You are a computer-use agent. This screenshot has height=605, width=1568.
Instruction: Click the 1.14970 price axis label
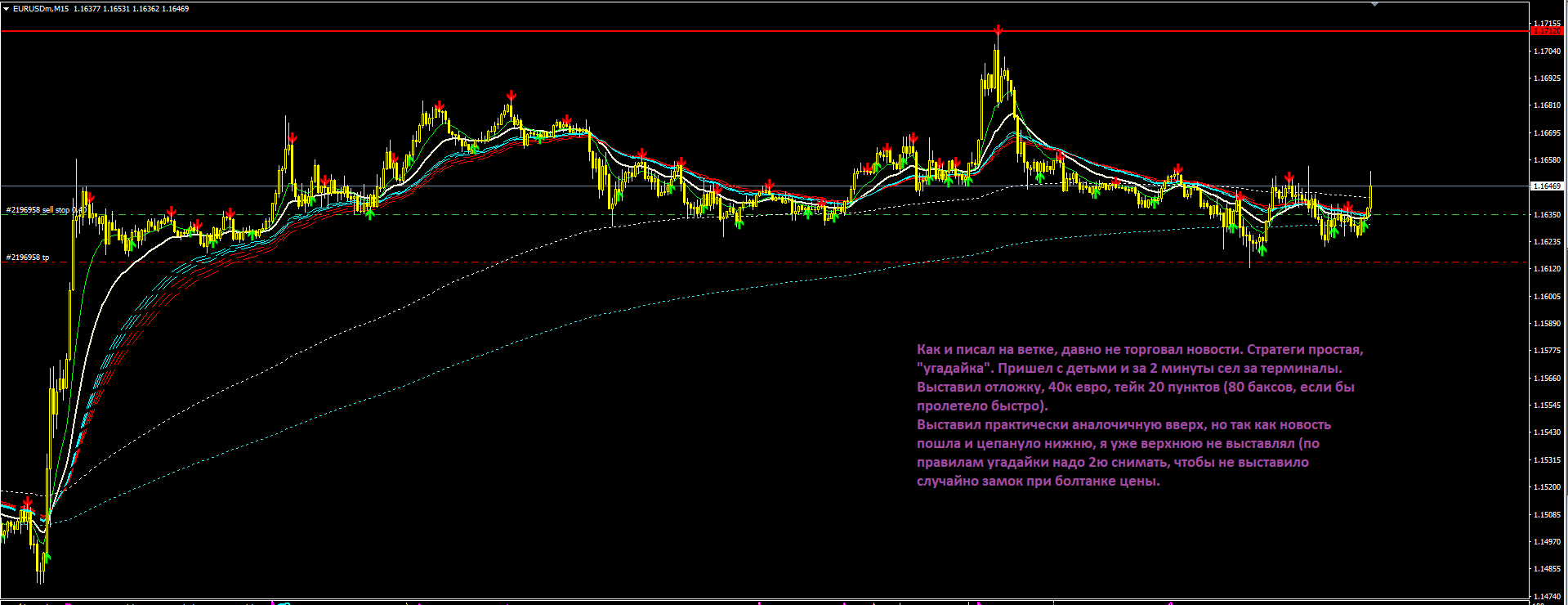click(x=1547, y=542)
